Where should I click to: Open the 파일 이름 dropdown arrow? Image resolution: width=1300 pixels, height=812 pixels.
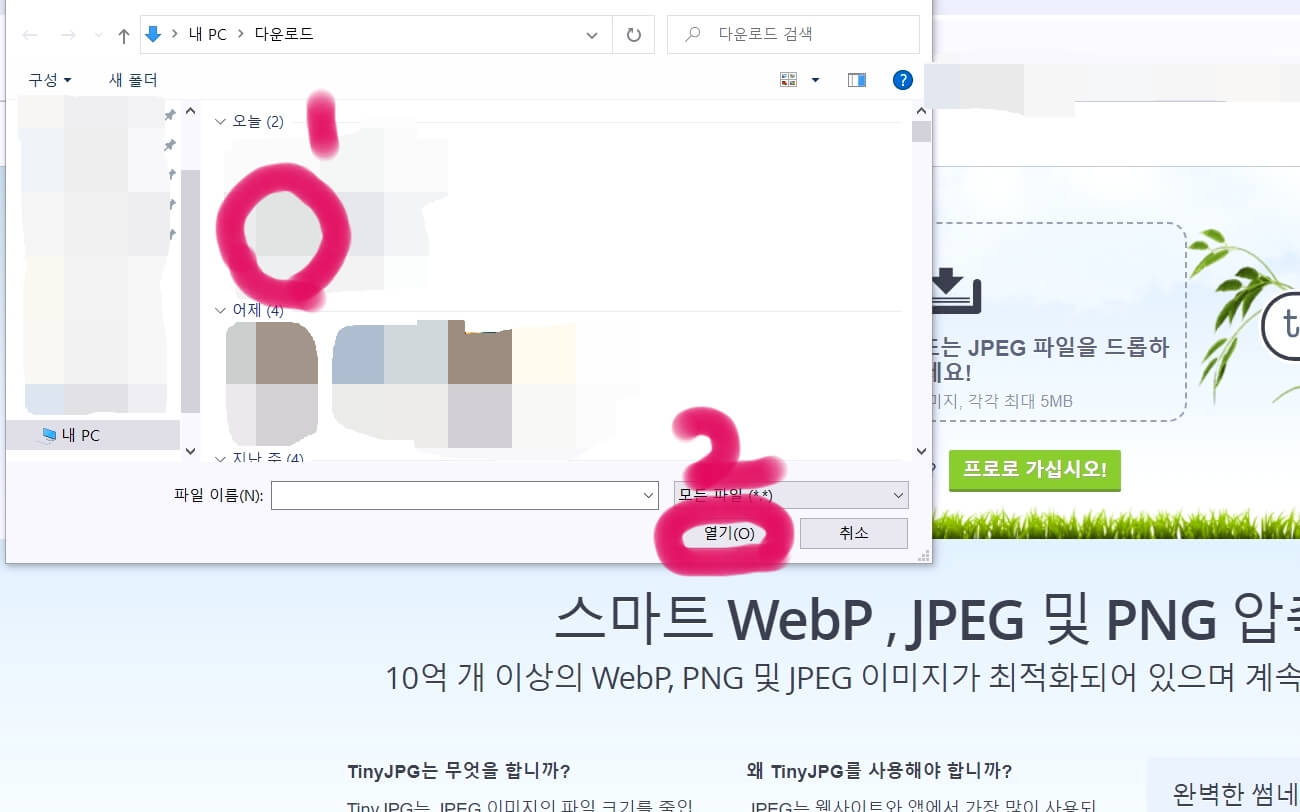pyautogui.click(x=647, y=495)
